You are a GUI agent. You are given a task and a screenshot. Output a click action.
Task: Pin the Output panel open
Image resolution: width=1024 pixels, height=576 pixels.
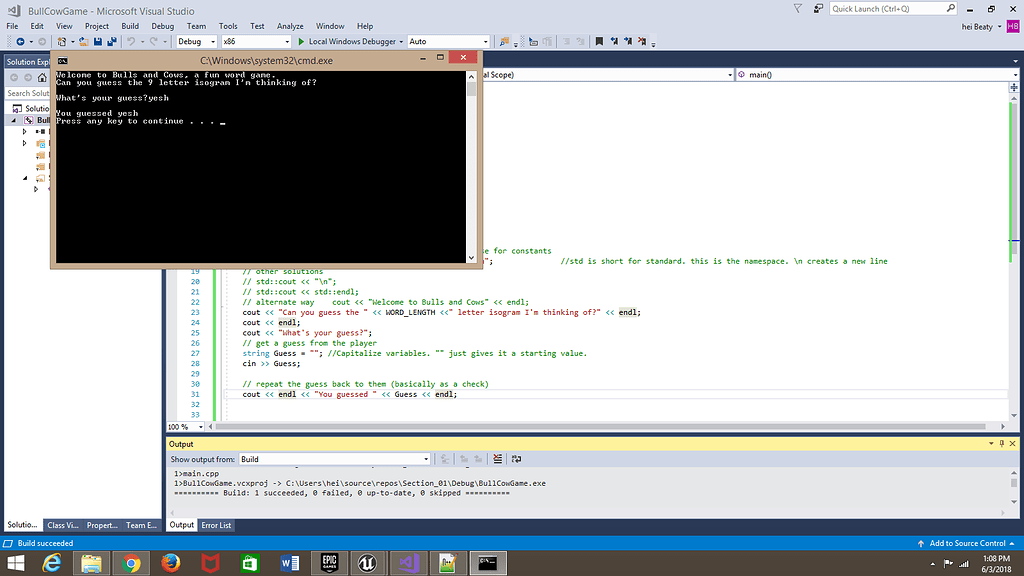pyautogui.click(x=1001, y=443)
